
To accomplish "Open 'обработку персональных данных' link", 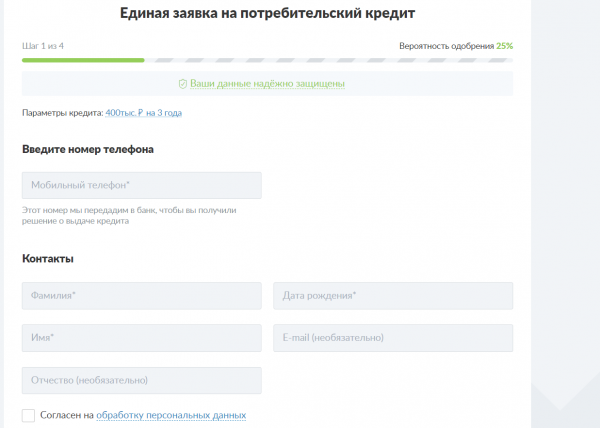I will coord(171,415).
